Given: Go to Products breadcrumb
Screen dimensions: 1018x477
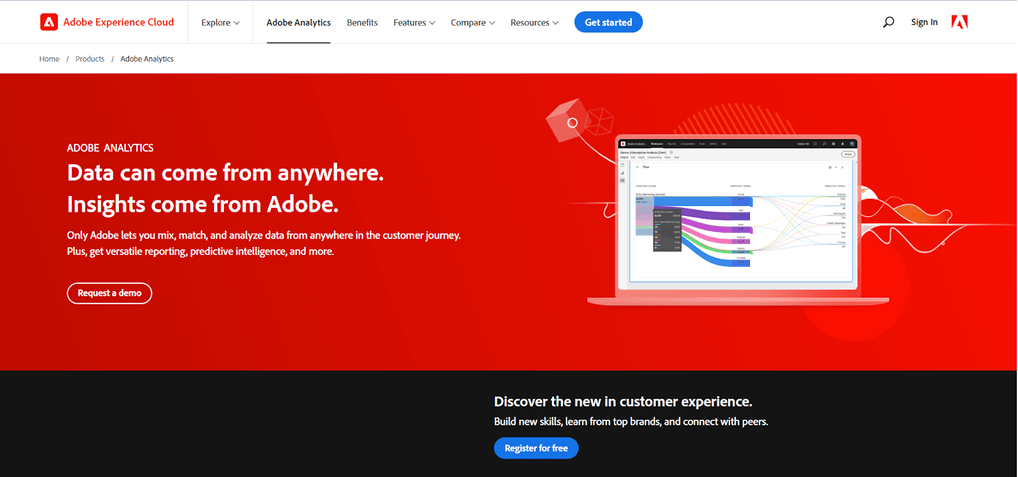Looking at the screenshot, I should [90, 58].
